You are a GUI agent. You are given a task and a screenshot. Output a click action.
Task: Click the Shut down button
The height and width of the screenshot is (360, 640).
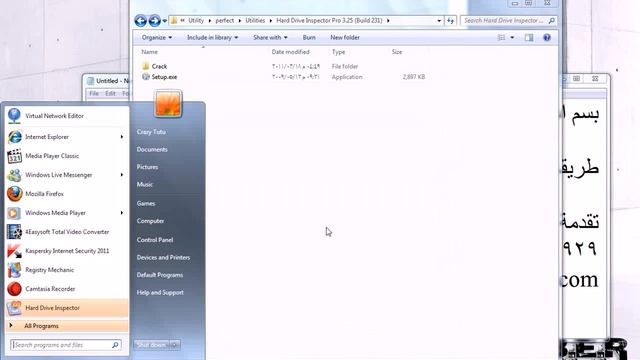click(151, 345)
